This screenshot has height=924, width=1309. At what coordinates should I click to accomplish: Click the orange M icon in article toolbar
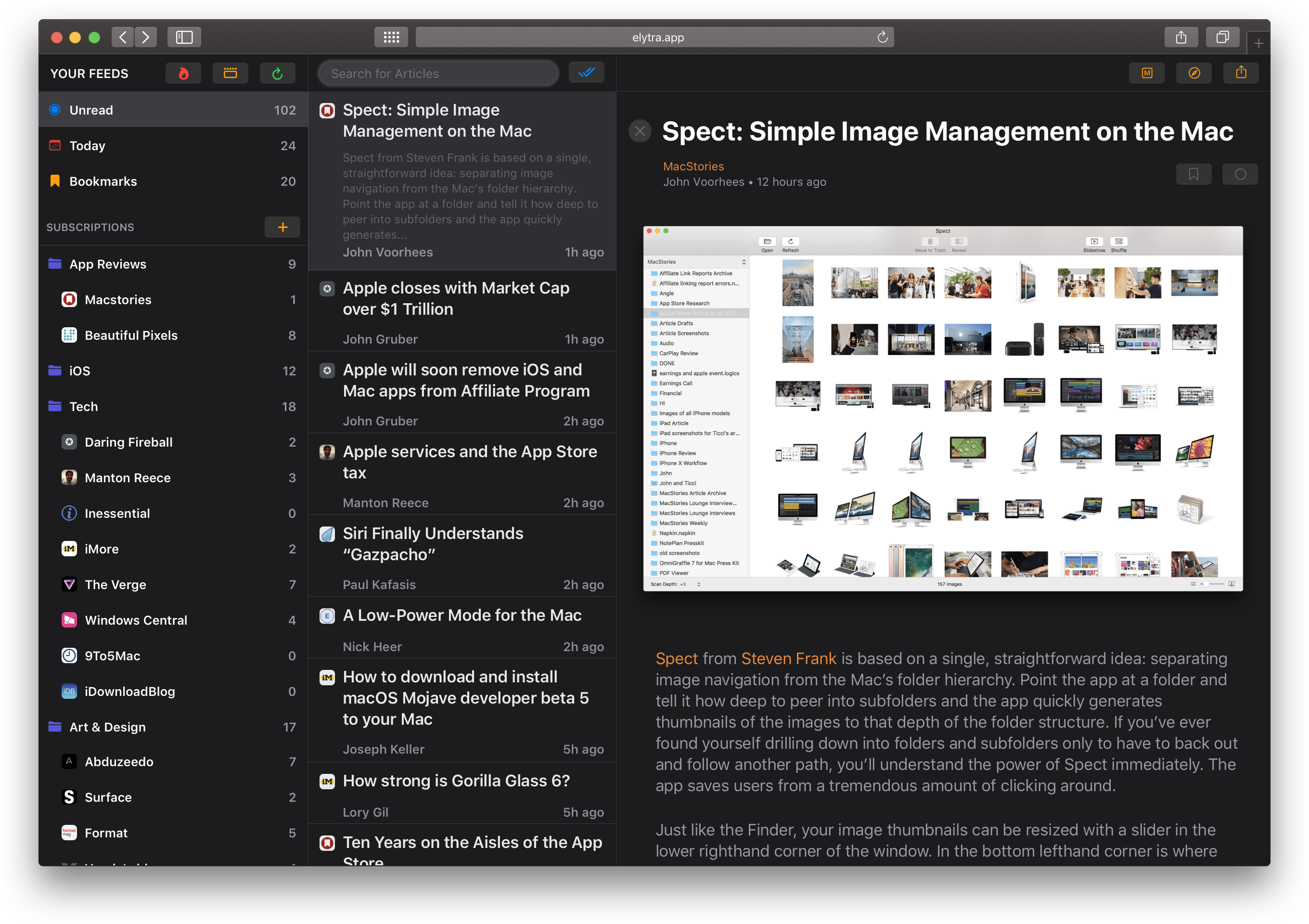point(1146,73)
